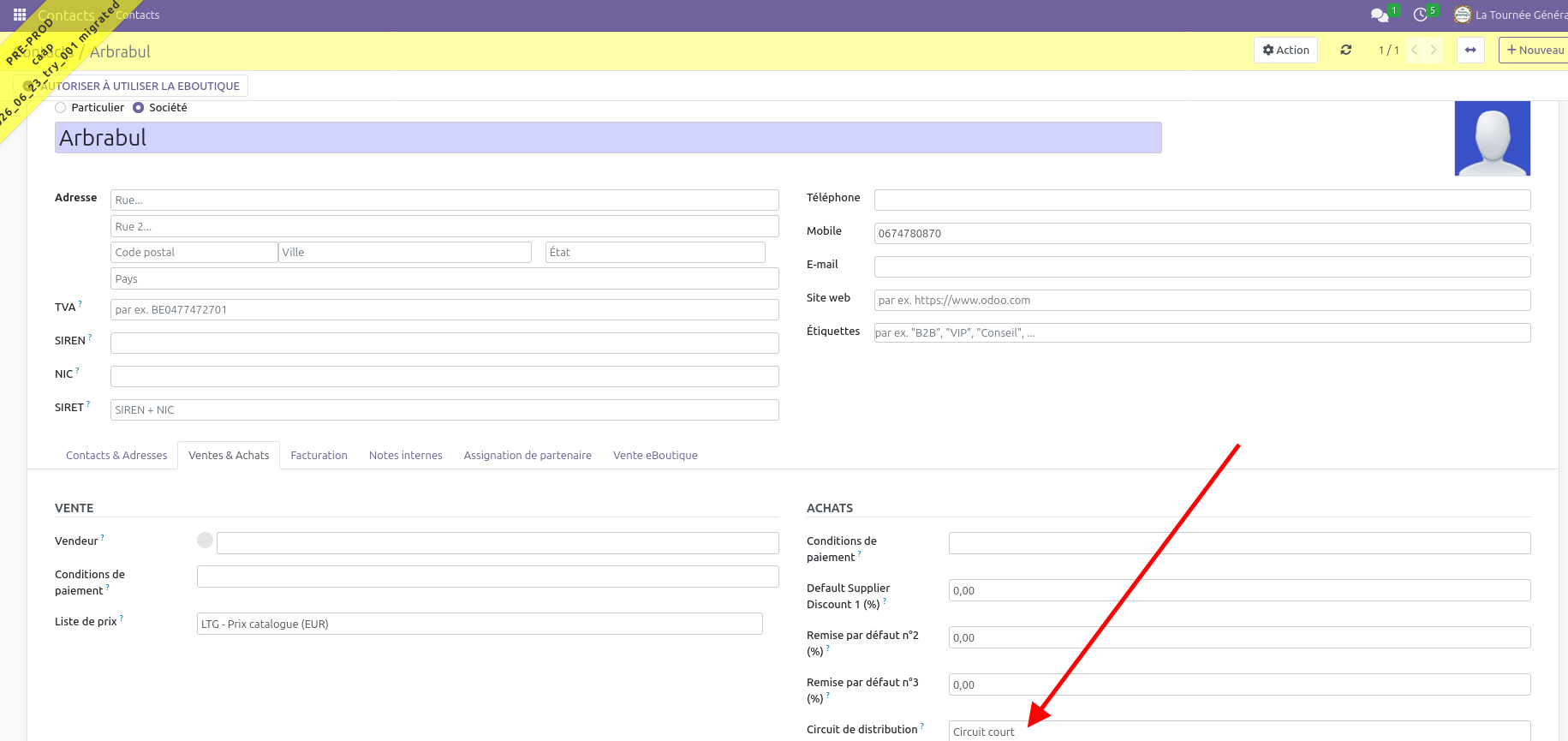1568x741 pixels.
Task: Toggle the form width arrows icon
Action: (1470, 50)
